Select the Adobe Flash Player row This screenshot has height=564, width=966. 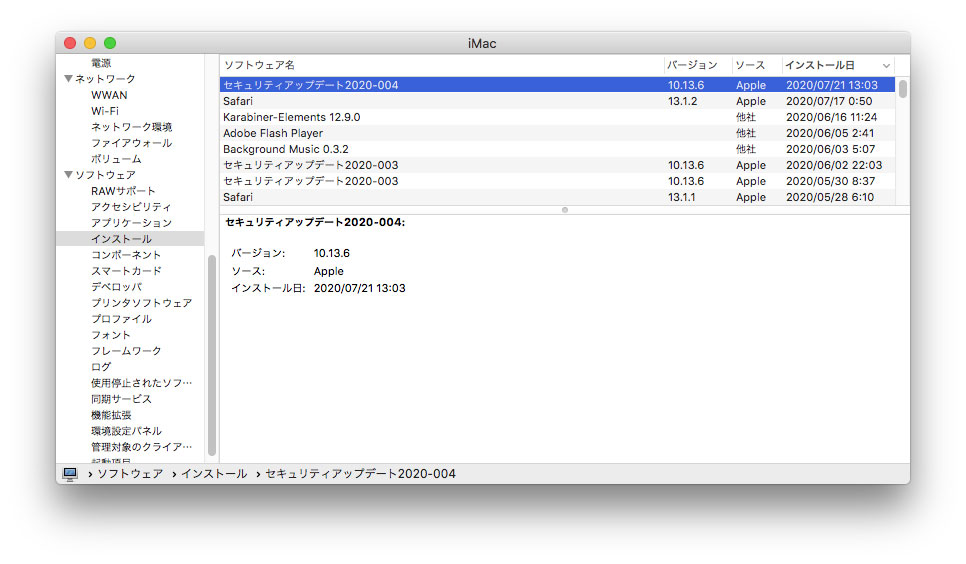tap(557, 133)
